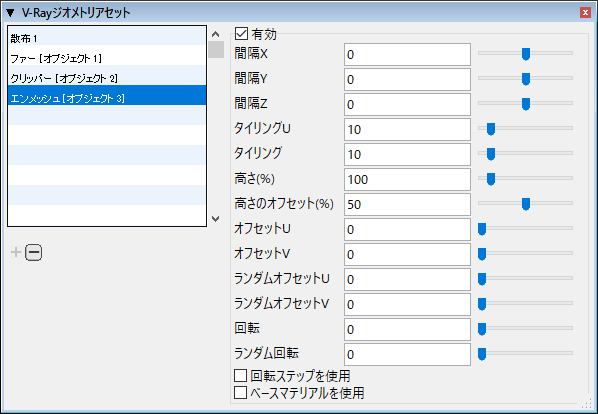Click the タイリングU value field
The width and height of the screenshot is (598, 414).
click(407, 129)
